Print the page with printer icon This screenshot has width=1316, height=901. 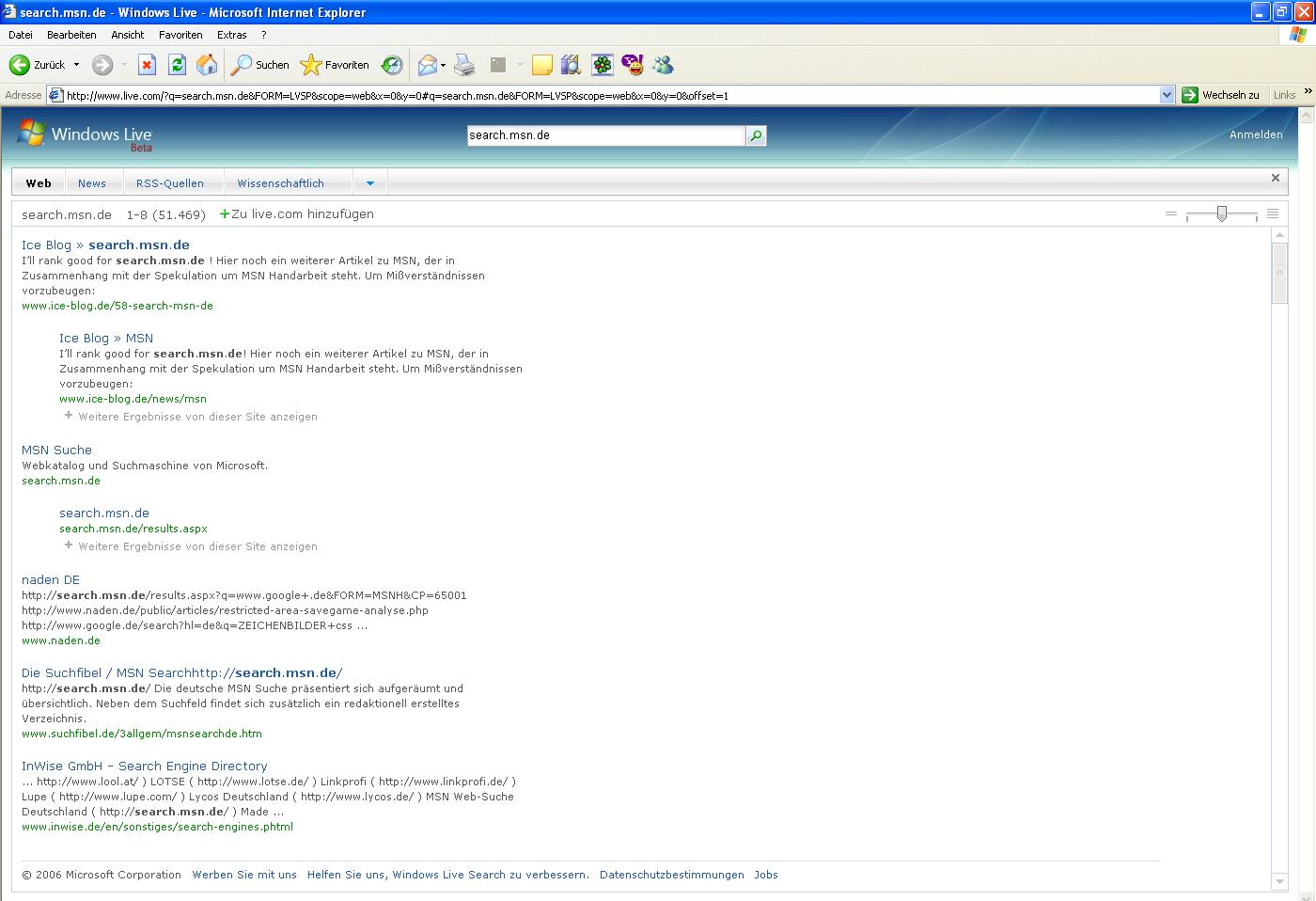pos(464,65)
